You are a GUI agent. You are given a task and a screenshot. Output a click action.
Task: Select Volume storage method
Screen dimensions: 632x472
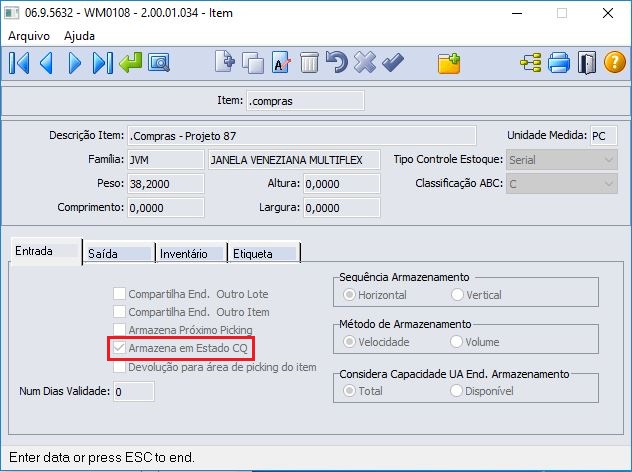click(x=456, y=342)
